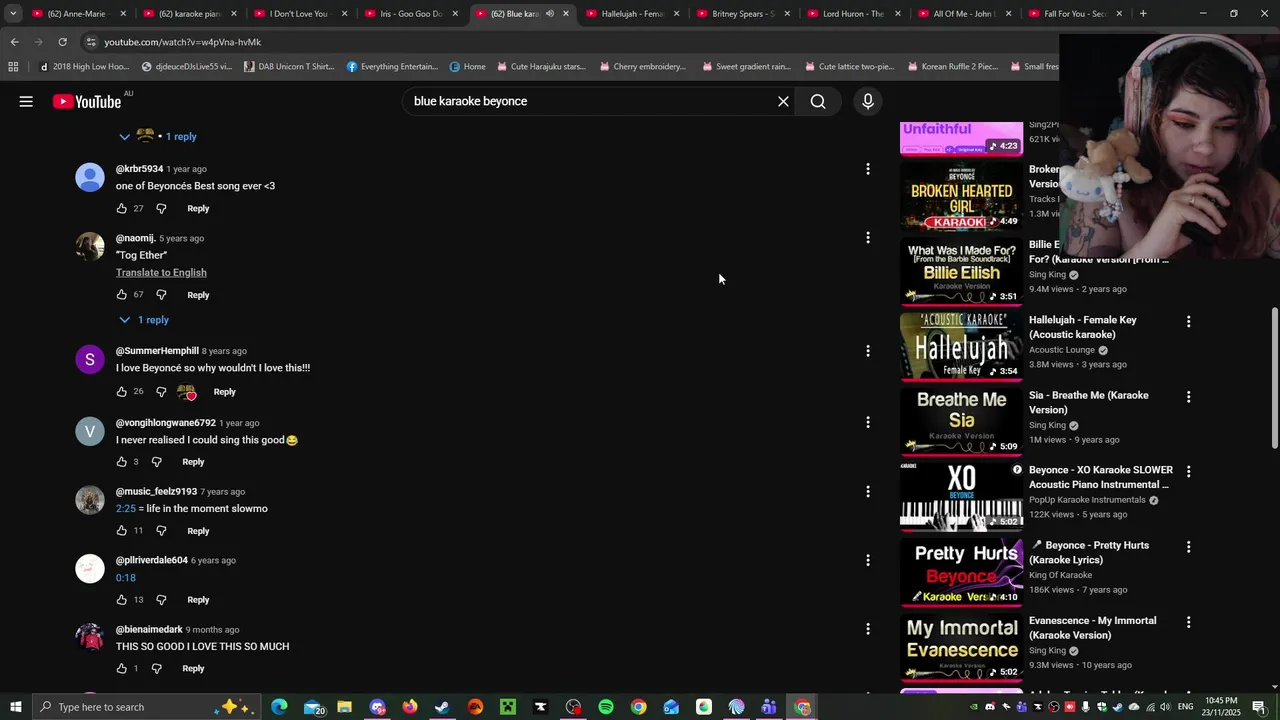The height and width of the screenshot is (720, 1280).
Task: Go back with the browser back arrow
Action: [15, 42]
